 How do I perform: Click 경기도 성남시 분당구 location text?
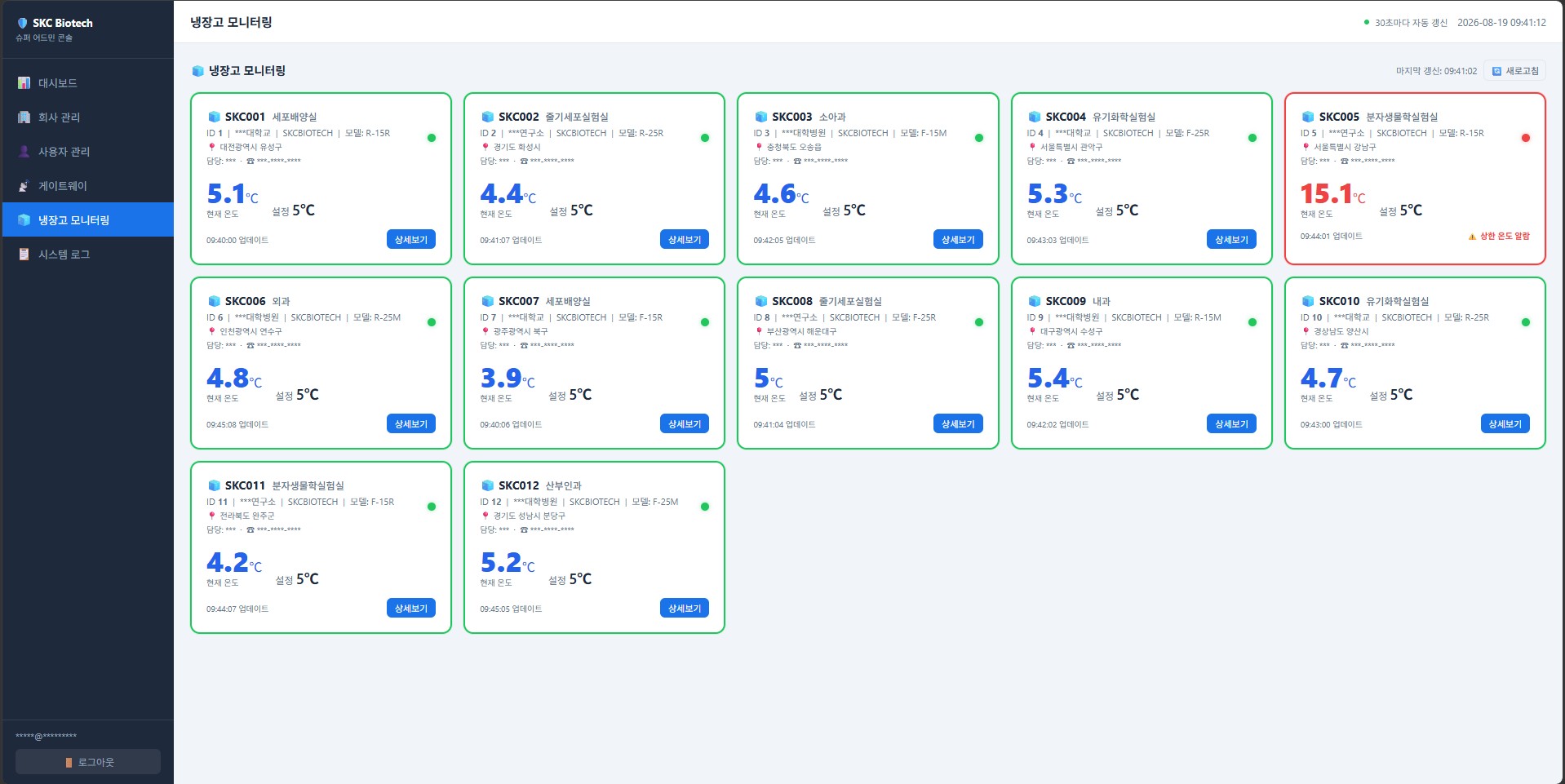pyautogui.click(x=529, y=516)
